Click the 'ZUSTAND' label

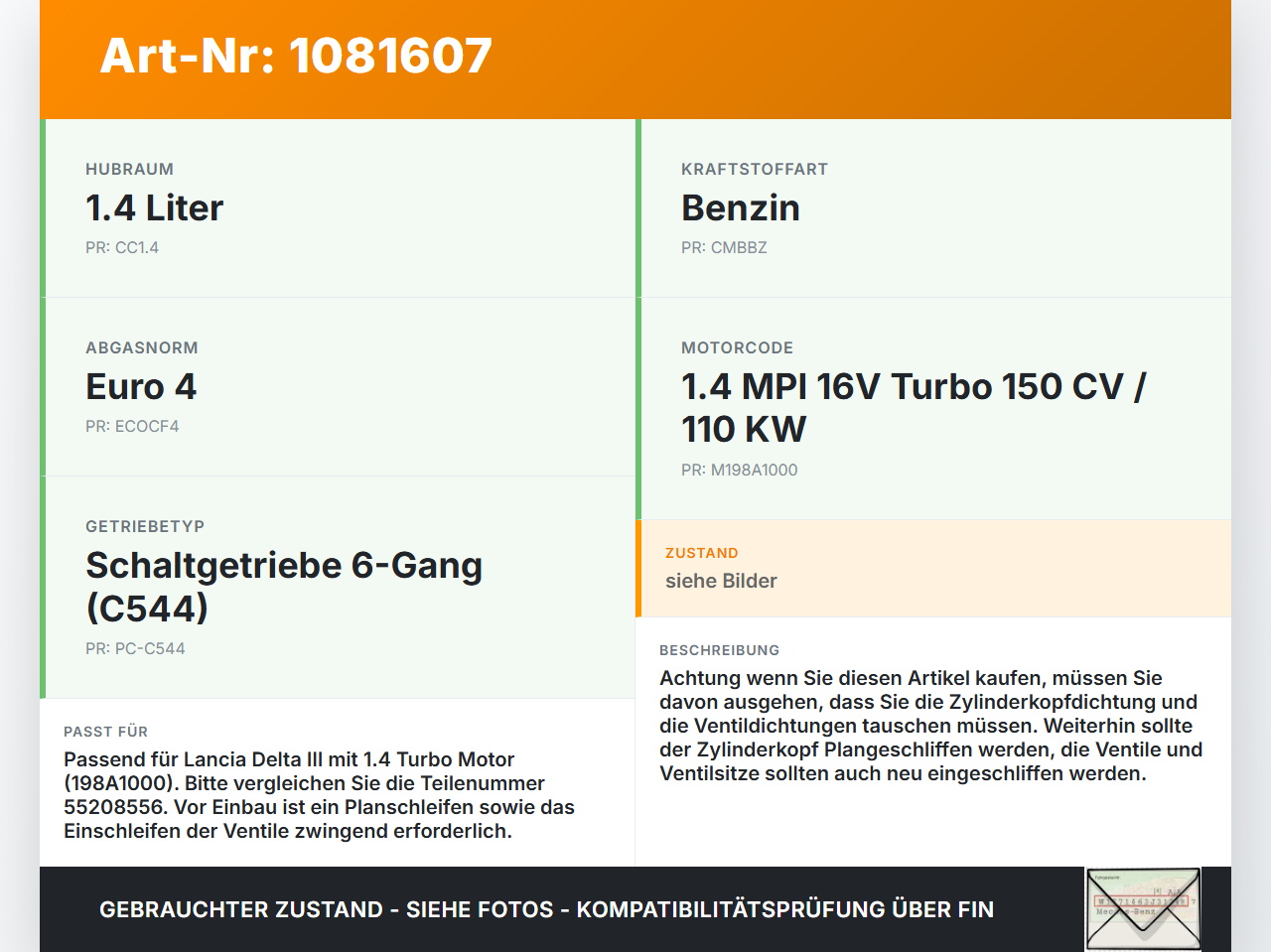(x=702, y=553)
